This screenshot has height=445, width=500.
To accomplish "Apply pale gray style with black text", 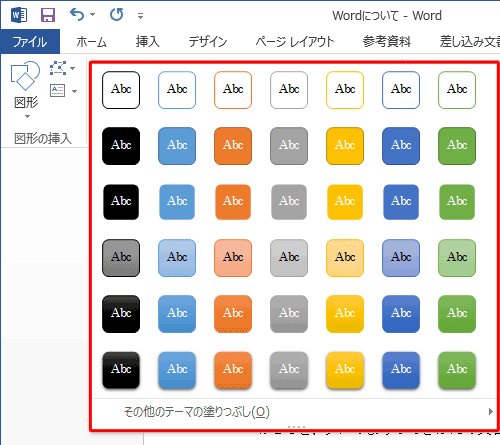I will [x=121, y=258].
